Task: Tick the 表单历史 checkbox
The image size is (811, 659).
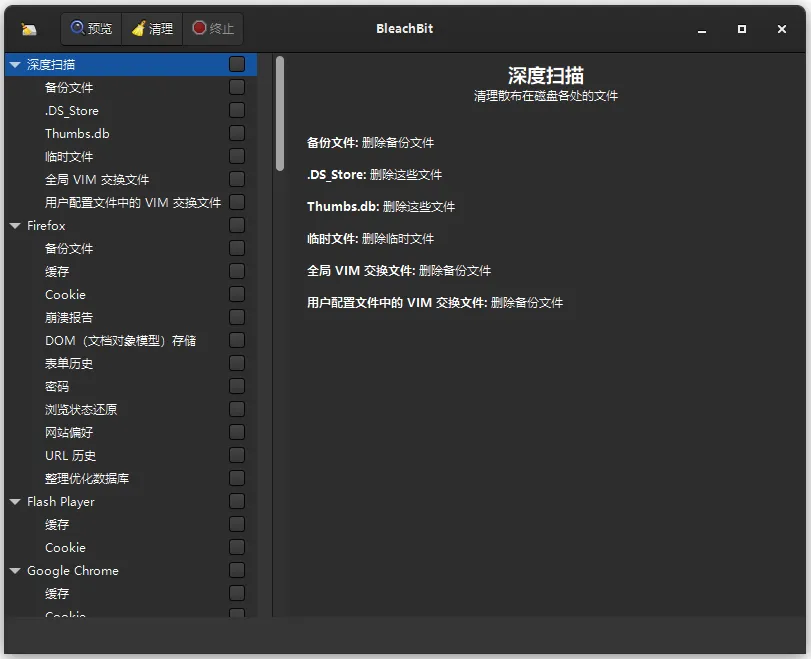Action: 237,363
